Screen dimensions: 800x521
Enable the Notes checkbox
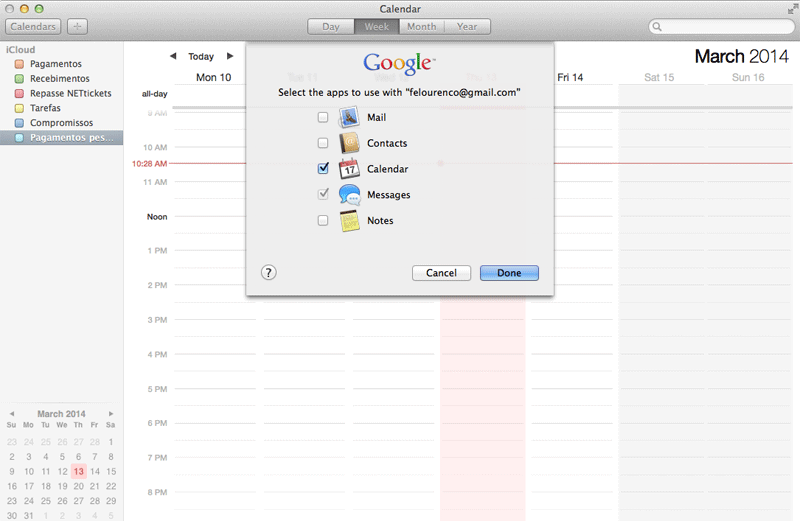322,220
